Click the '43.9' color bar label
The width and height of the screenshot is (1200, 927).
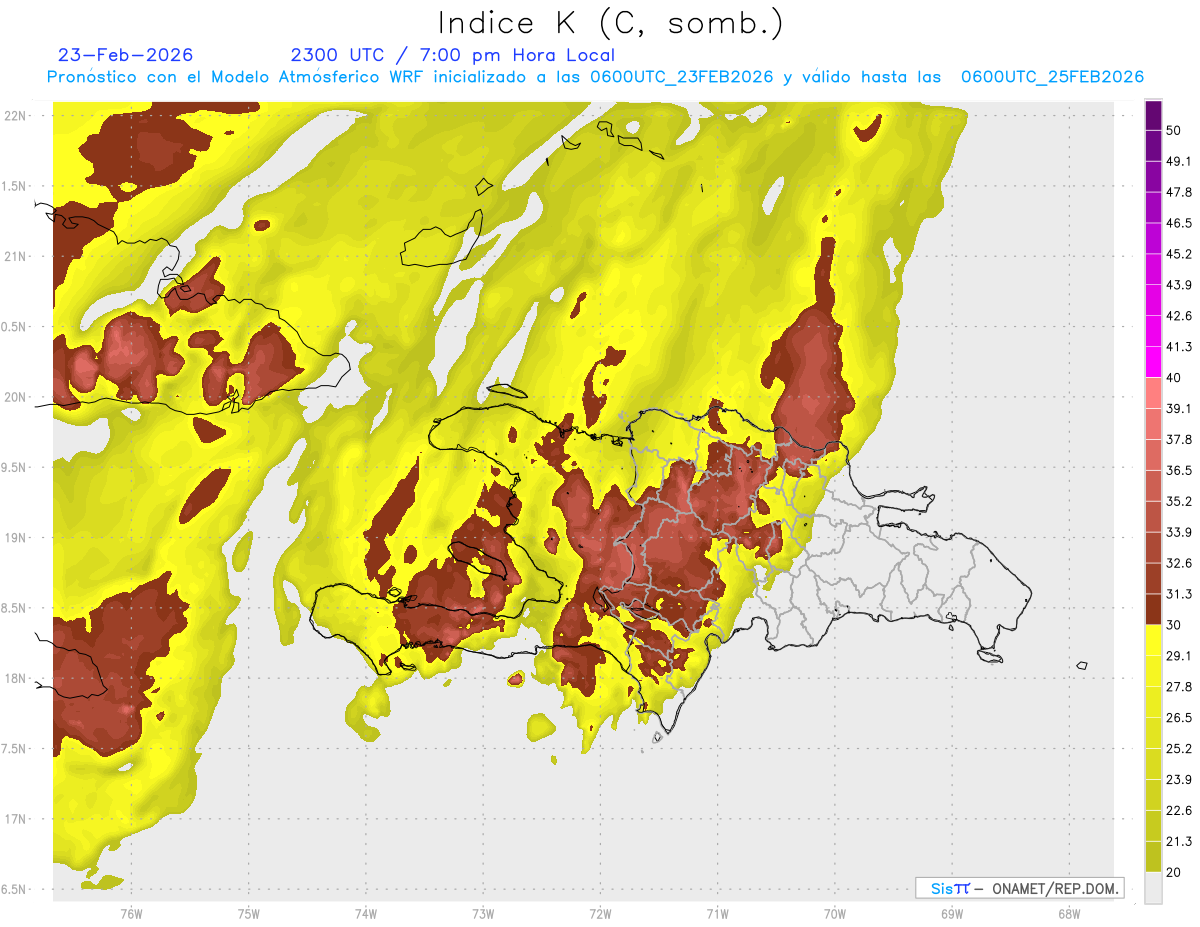(x=1179, y=285)
